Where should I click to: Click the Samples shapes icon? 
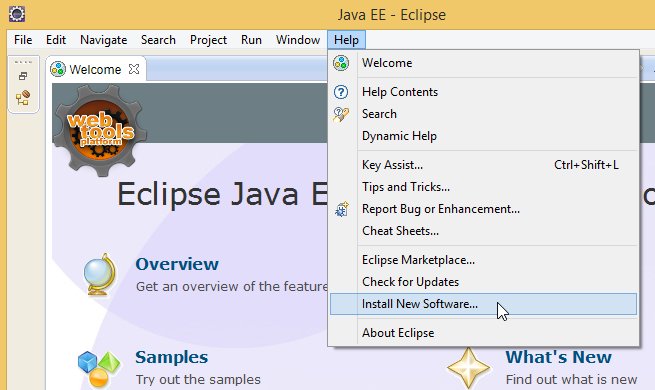coord(99,369)
